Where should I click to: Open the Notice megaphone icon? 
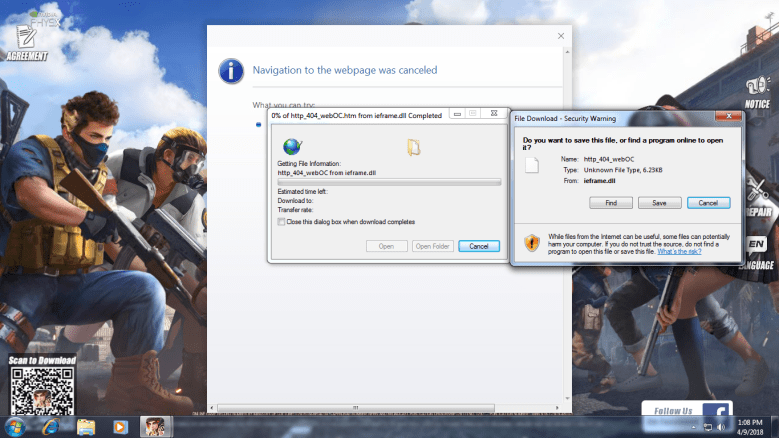(x=757, y=92)
